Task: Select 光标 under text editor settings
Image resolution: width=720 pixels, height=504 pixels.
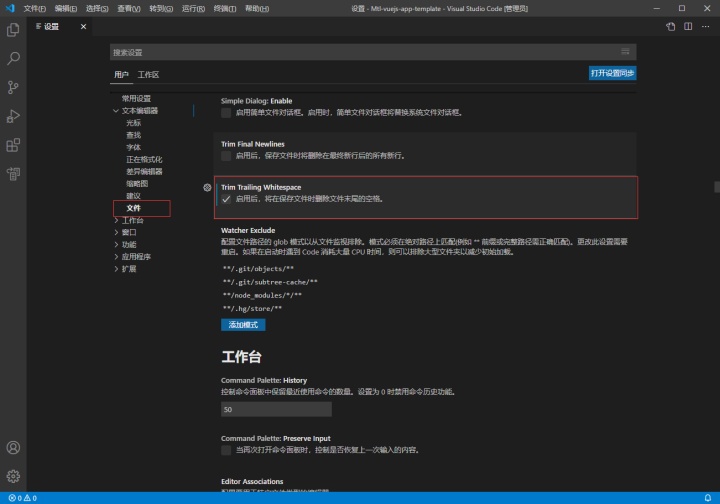Action: tap(134, 123)
